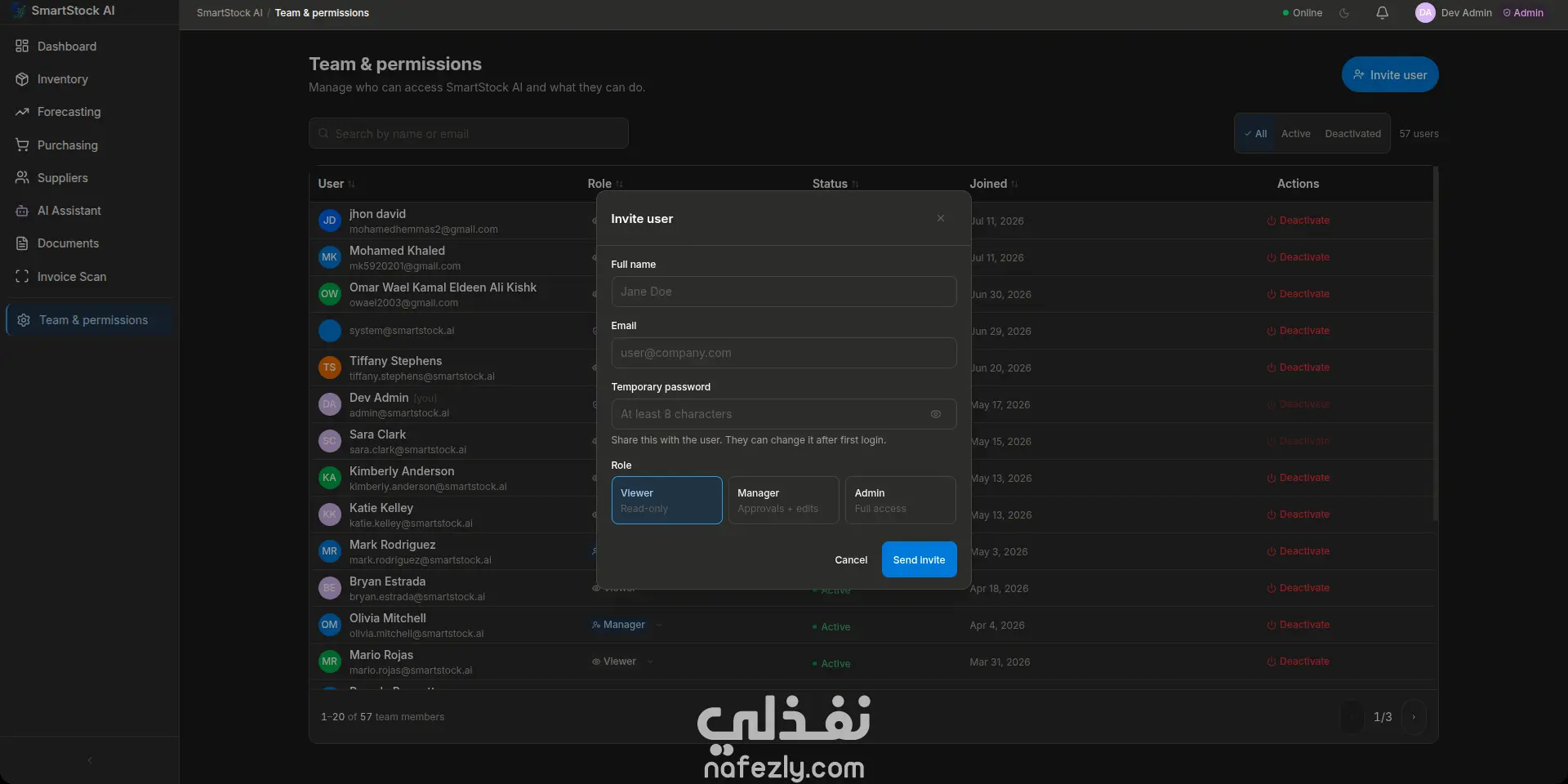1568x784 pixels.
Task: Click "1–20 of 57 team members" text
Action: pos(383,717)
